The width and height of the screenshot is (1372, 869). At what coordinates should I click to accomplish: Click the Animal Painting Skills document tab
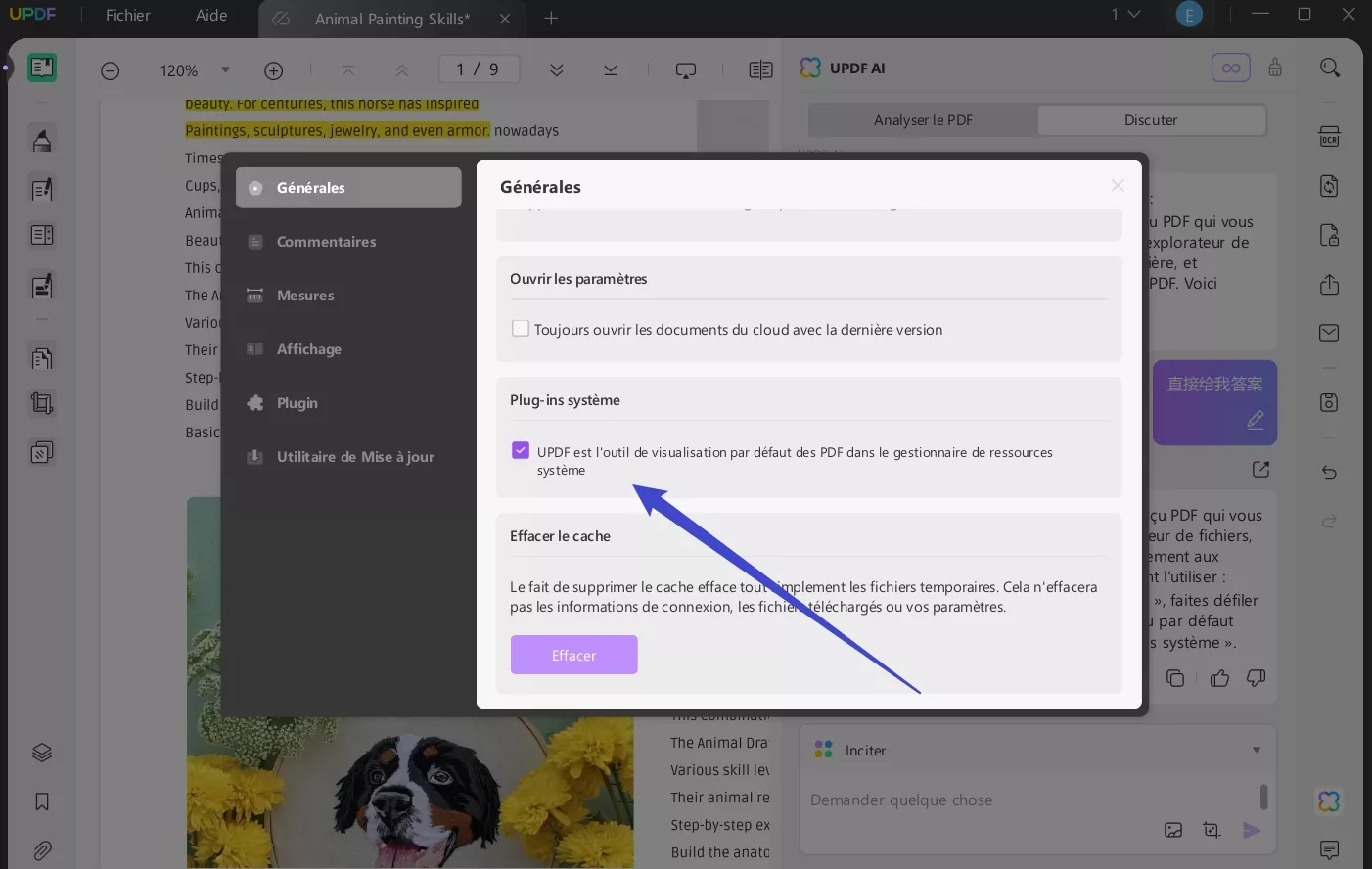[x=391, y=19]
